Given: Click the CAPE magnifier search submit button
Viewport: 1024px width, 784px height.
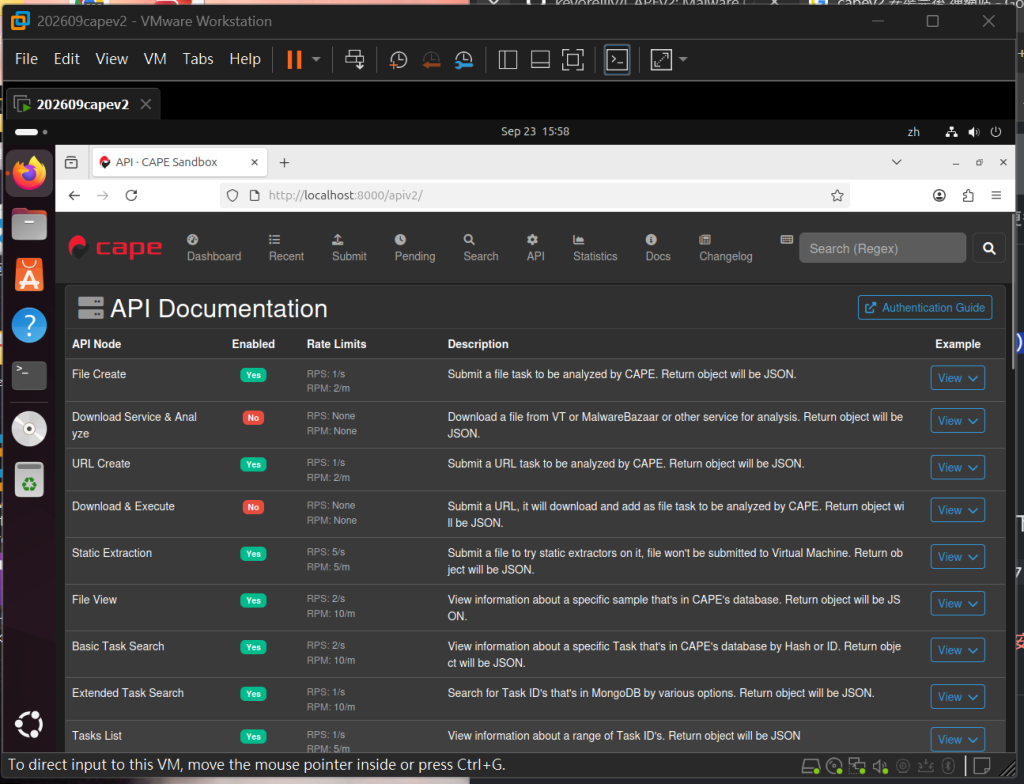Looking at the screenshot, I should pyautogui.click(x=989, y=248).
